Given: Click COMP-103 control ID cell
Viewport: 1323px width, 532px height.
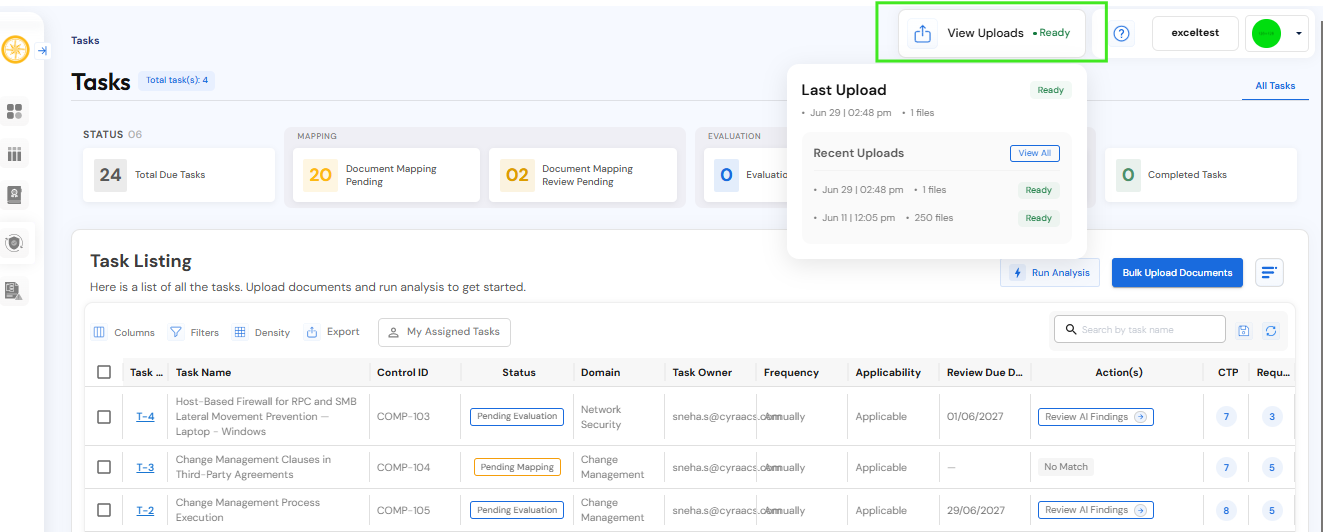Looking at the screenshot, I should [403, 417].
